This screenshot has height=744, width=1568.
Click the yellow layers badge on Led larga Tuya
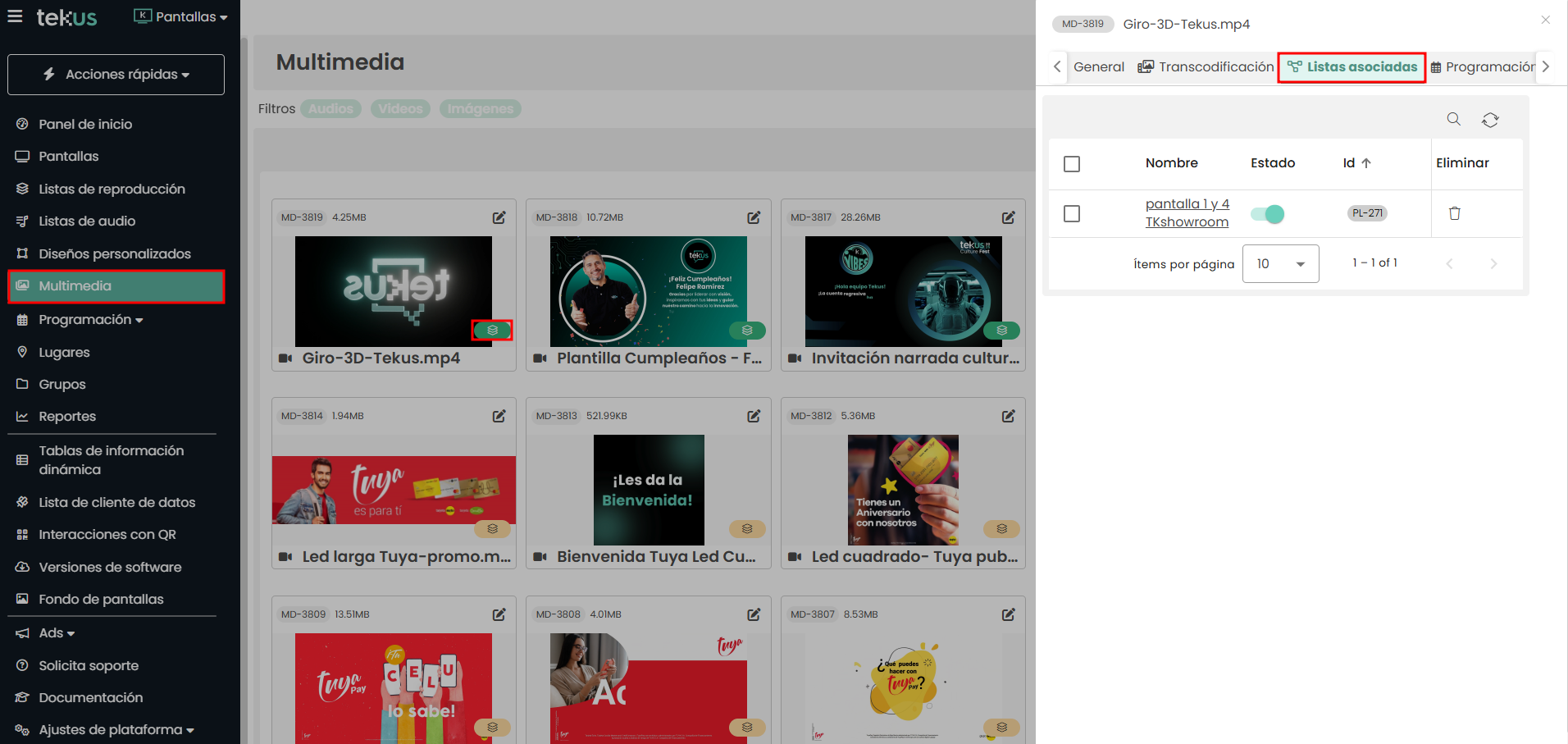pyautogui.click(x=492, y=529)
